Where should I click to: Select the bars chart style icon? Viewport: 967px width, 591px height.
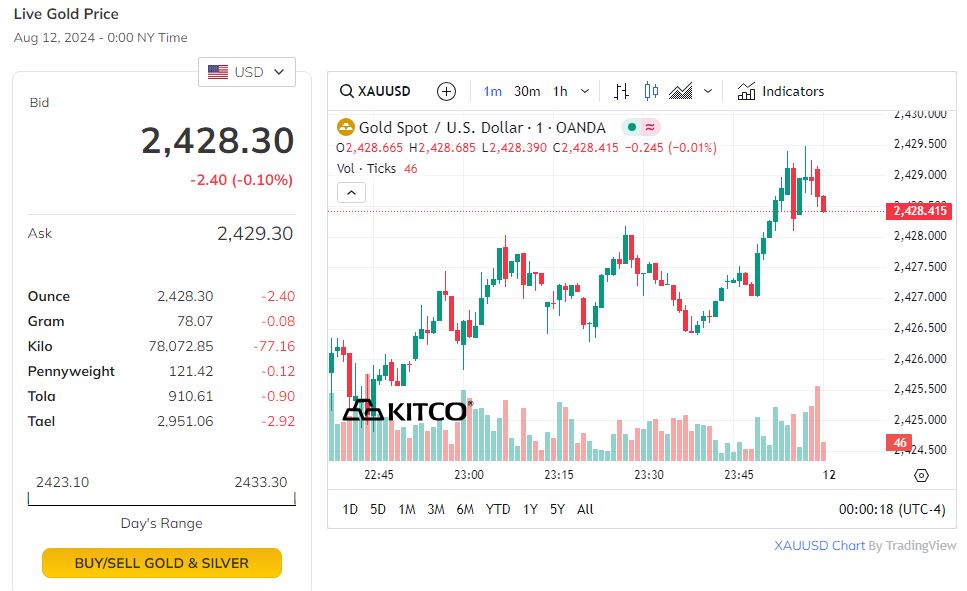[x=621, y=91]
